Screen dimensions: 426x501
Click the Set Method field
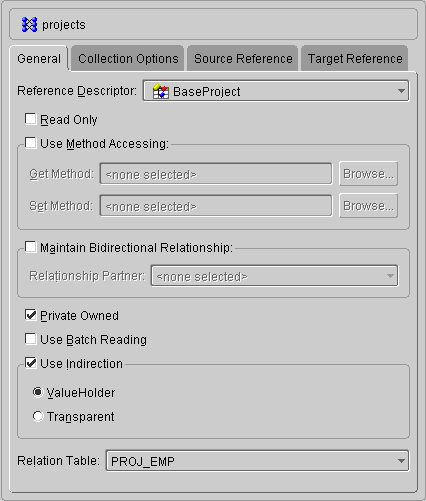tap(216, 206)
